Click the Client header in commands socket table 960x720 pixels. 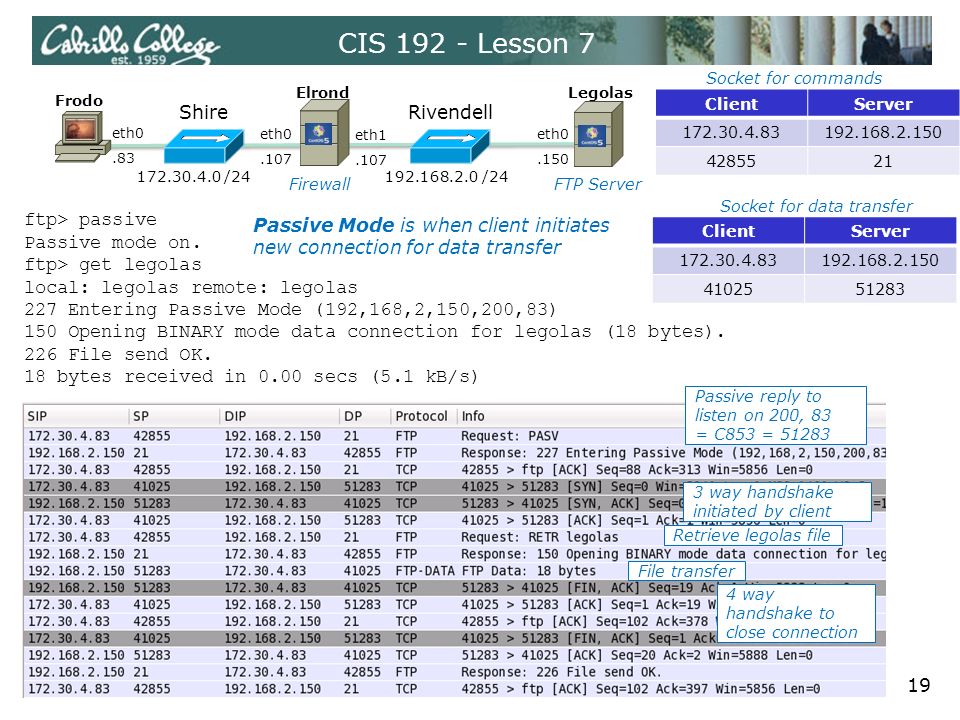[x=731, y=103]
